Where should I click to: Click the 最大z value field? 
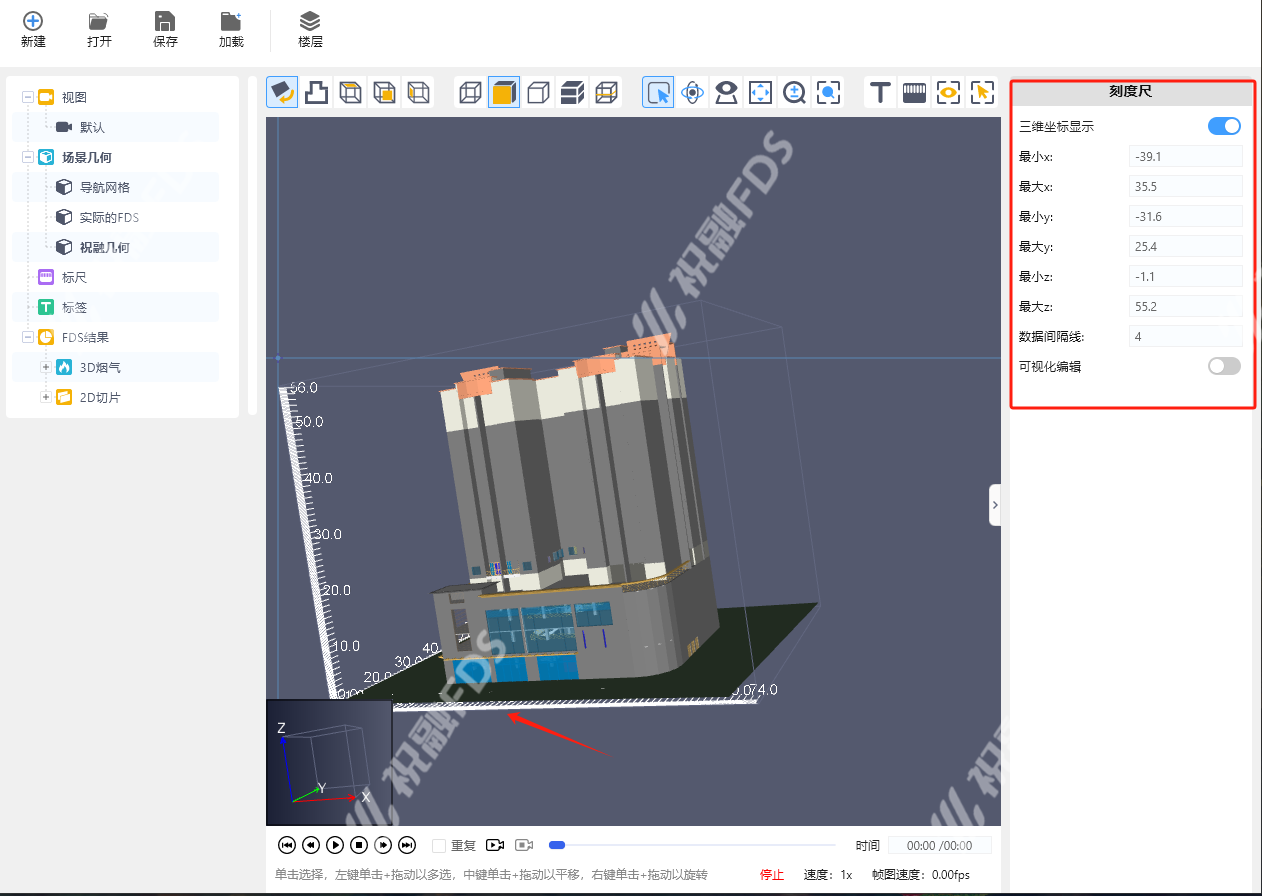[1185, 306]
